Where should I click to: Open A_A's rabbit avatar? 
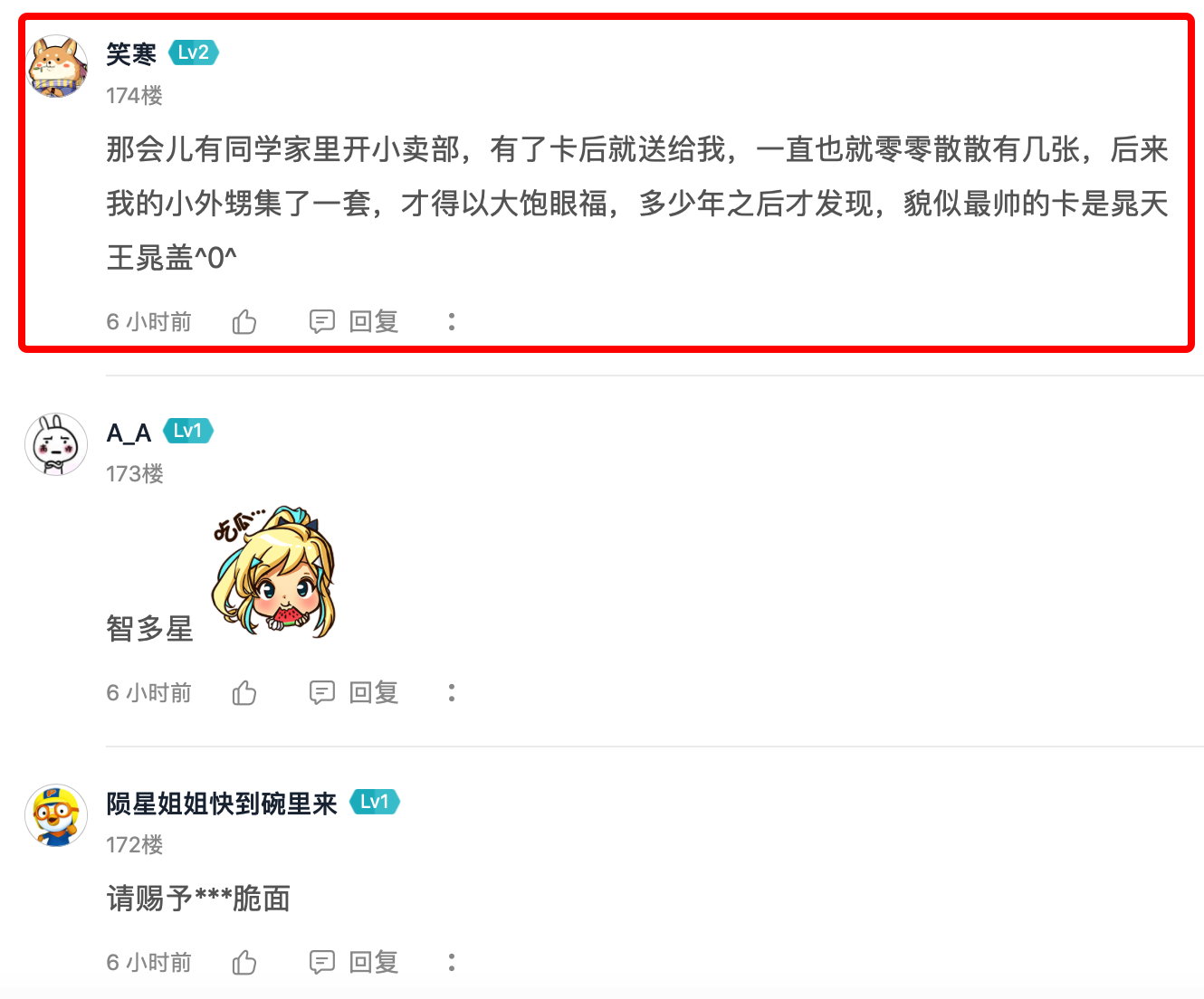coord(56,444)
